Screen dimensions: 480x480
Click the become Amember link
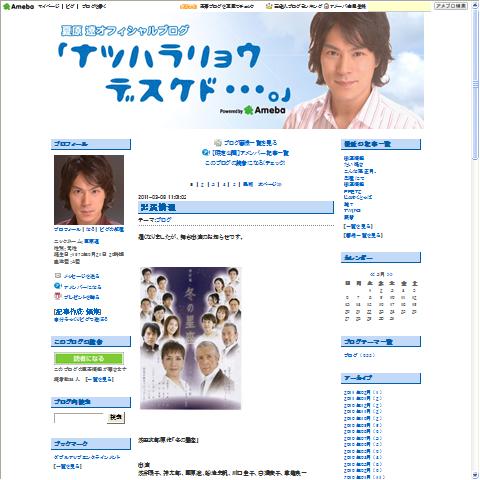[x=82, y=287]
